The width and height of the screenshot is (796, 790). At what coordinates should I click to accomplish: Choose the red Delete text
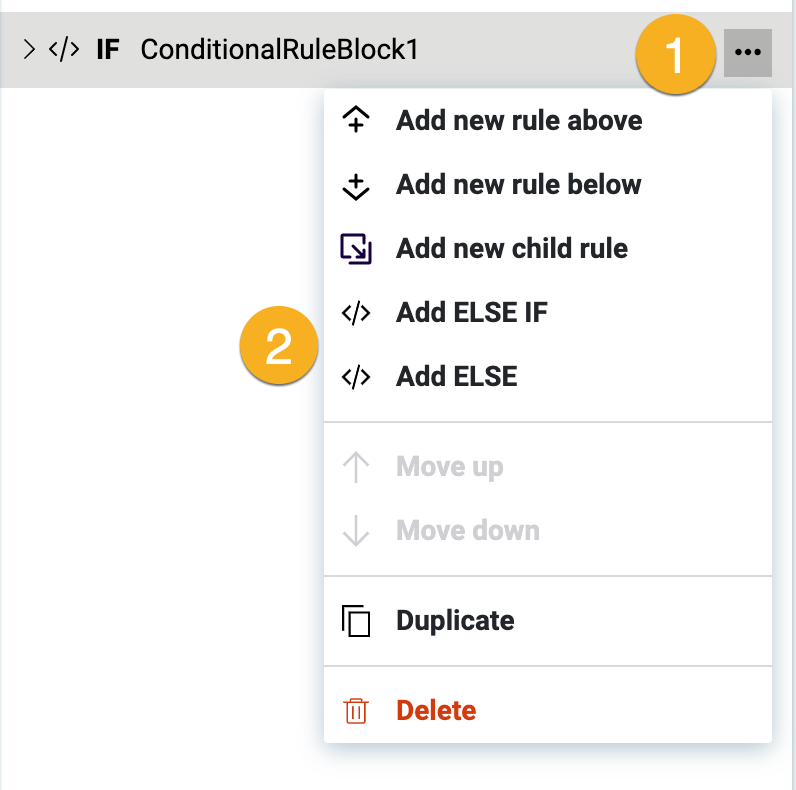tap(436, 711)
